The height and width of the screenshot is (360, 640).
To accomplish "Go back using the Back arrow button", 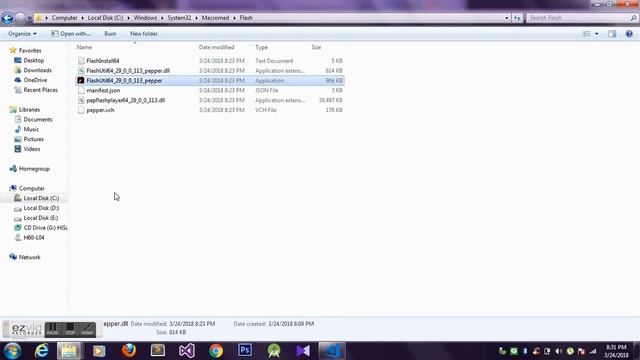I will pos(7,18).
